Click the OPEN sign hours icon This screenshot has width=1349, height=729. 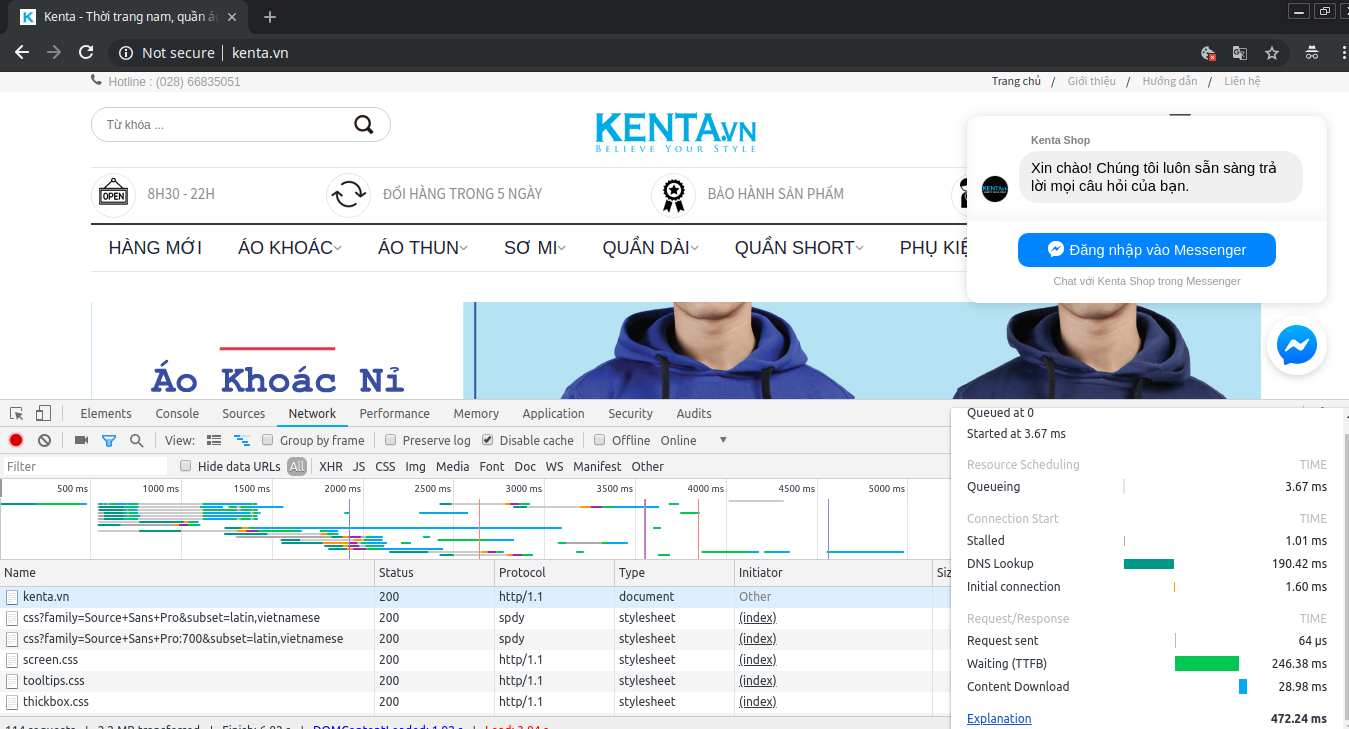(113, 195)
